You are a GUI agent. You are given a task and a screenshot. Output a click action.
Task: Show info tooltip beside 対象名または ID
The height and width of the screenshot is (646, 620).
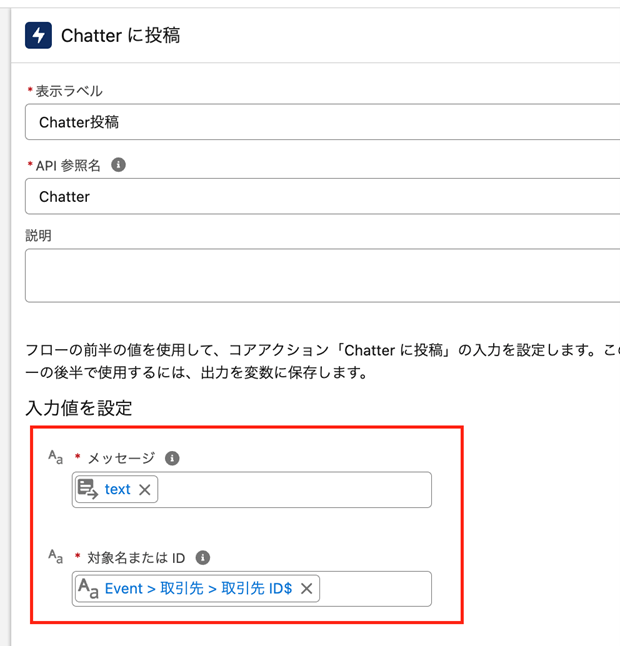(x=203, y=557)
